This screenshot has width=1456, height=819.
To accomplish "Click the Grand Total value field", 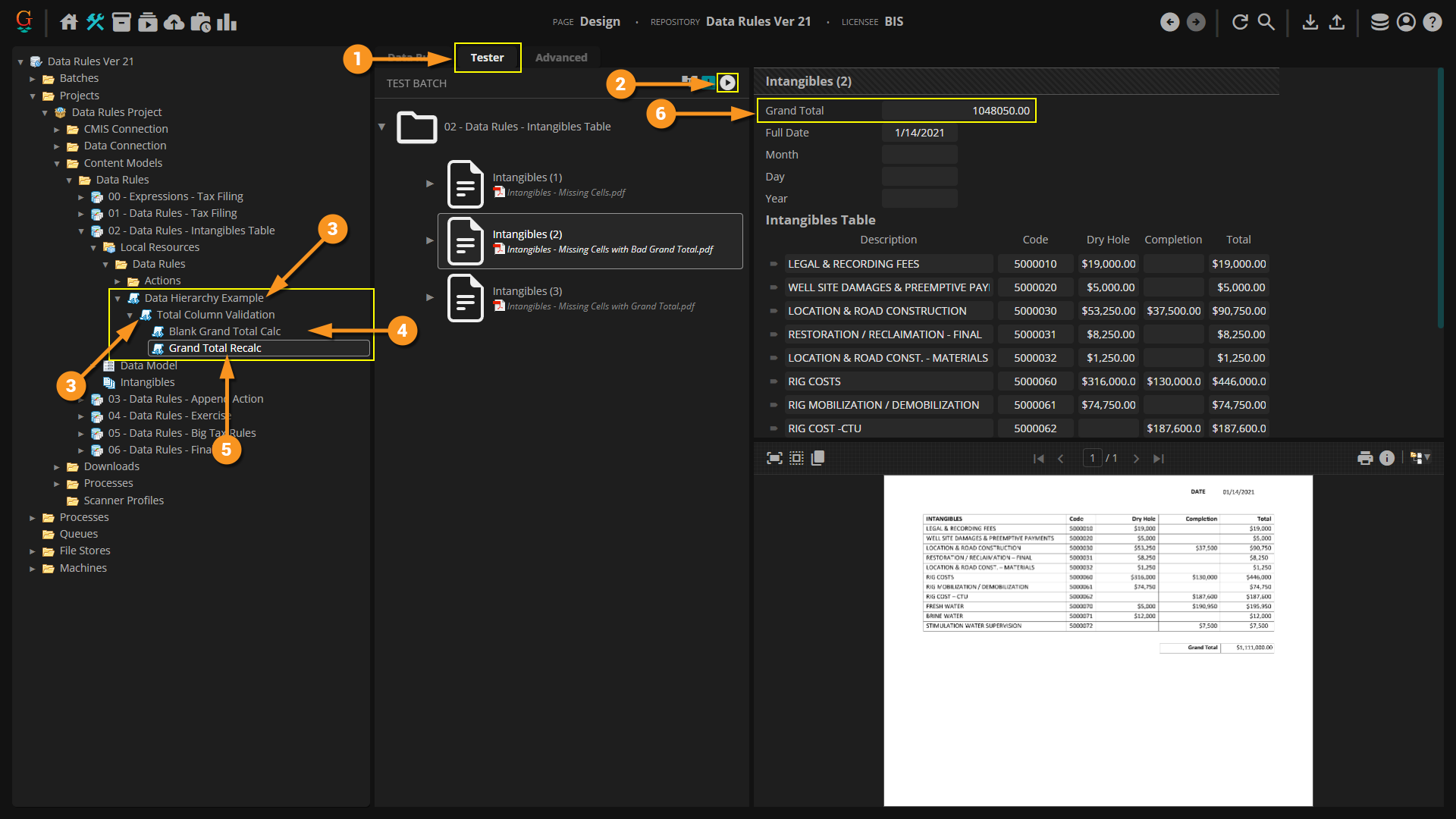I will point(957,111).
